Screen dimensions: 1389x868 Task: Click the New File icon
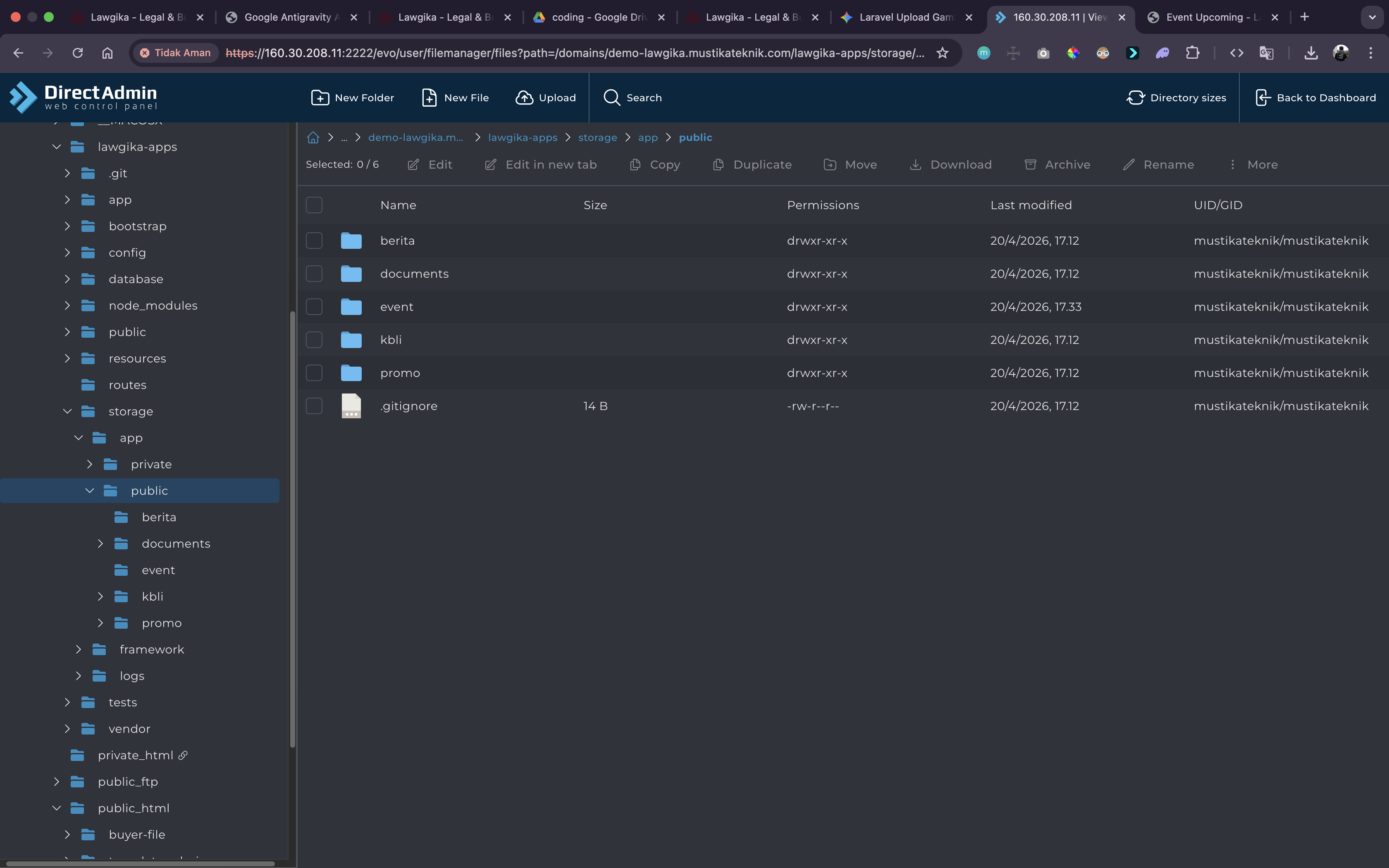[429, 98]
